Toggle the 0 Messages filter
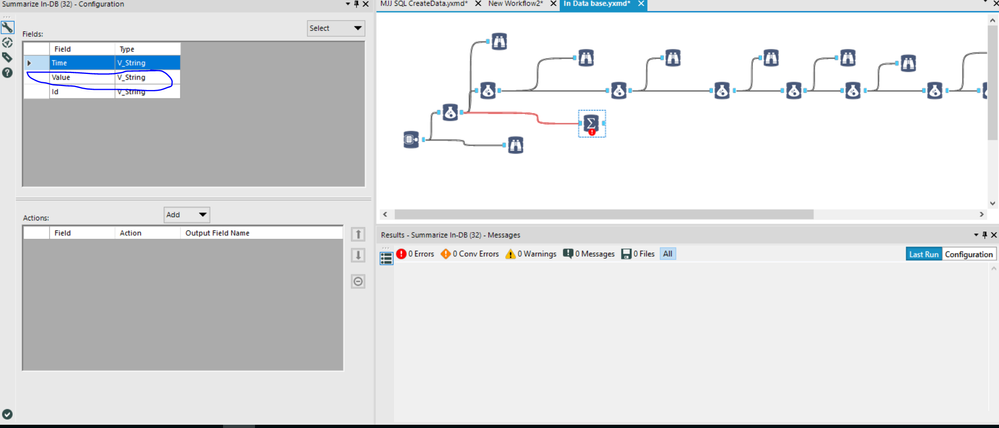 [589, 253]
